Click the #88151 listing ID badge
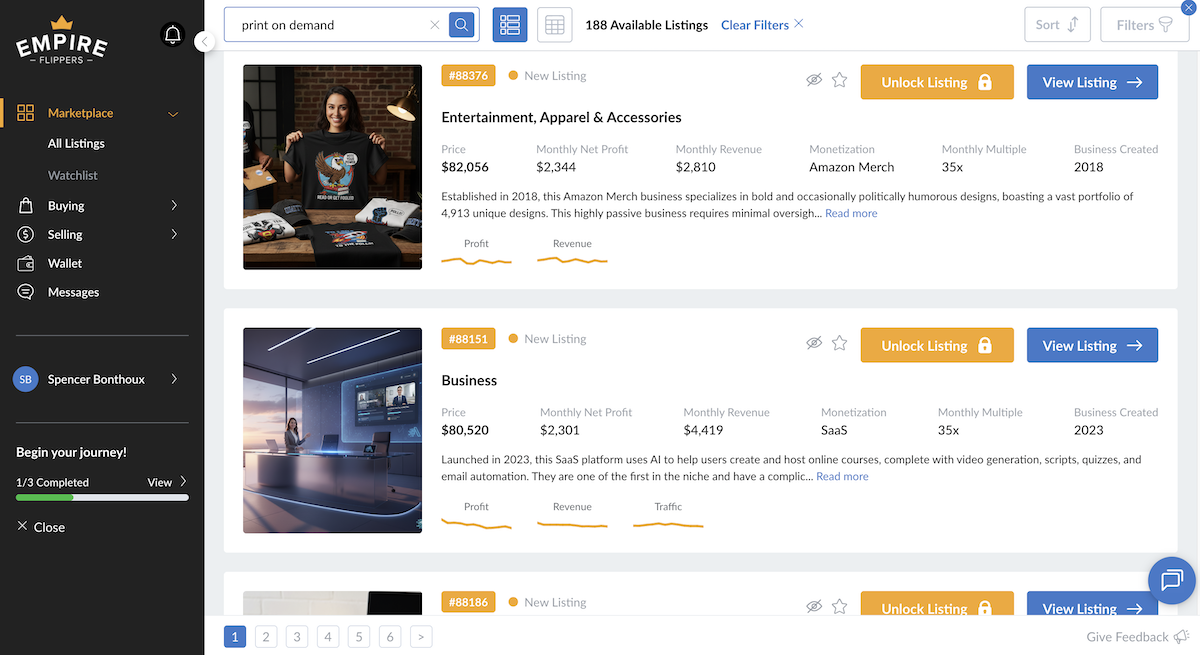Screen dimensions: 1200x655 [468, 339]
